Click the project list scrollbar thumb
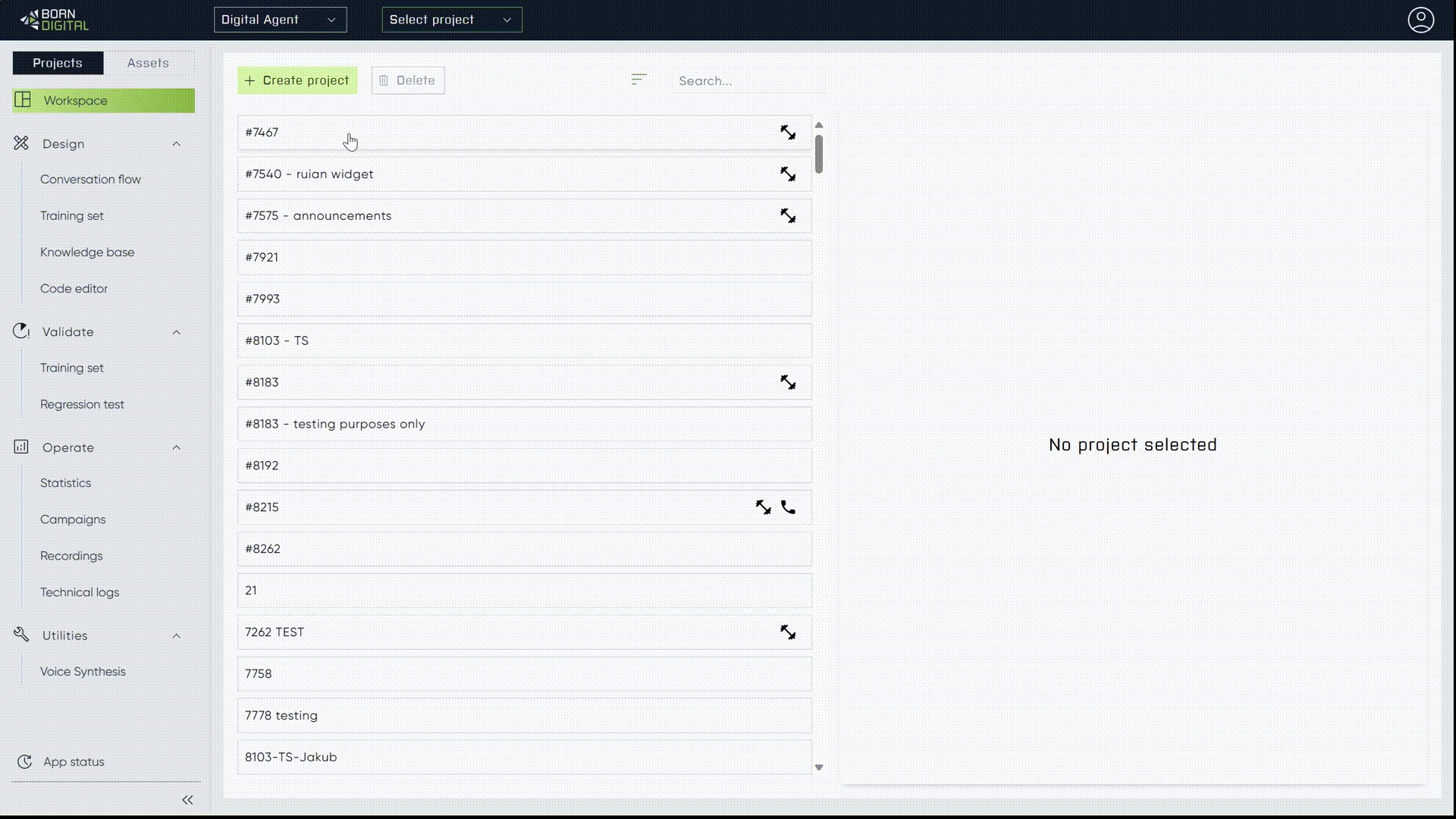Image resolution: width=1456 pixels, height=819 pixels. [x=819, y=154]
